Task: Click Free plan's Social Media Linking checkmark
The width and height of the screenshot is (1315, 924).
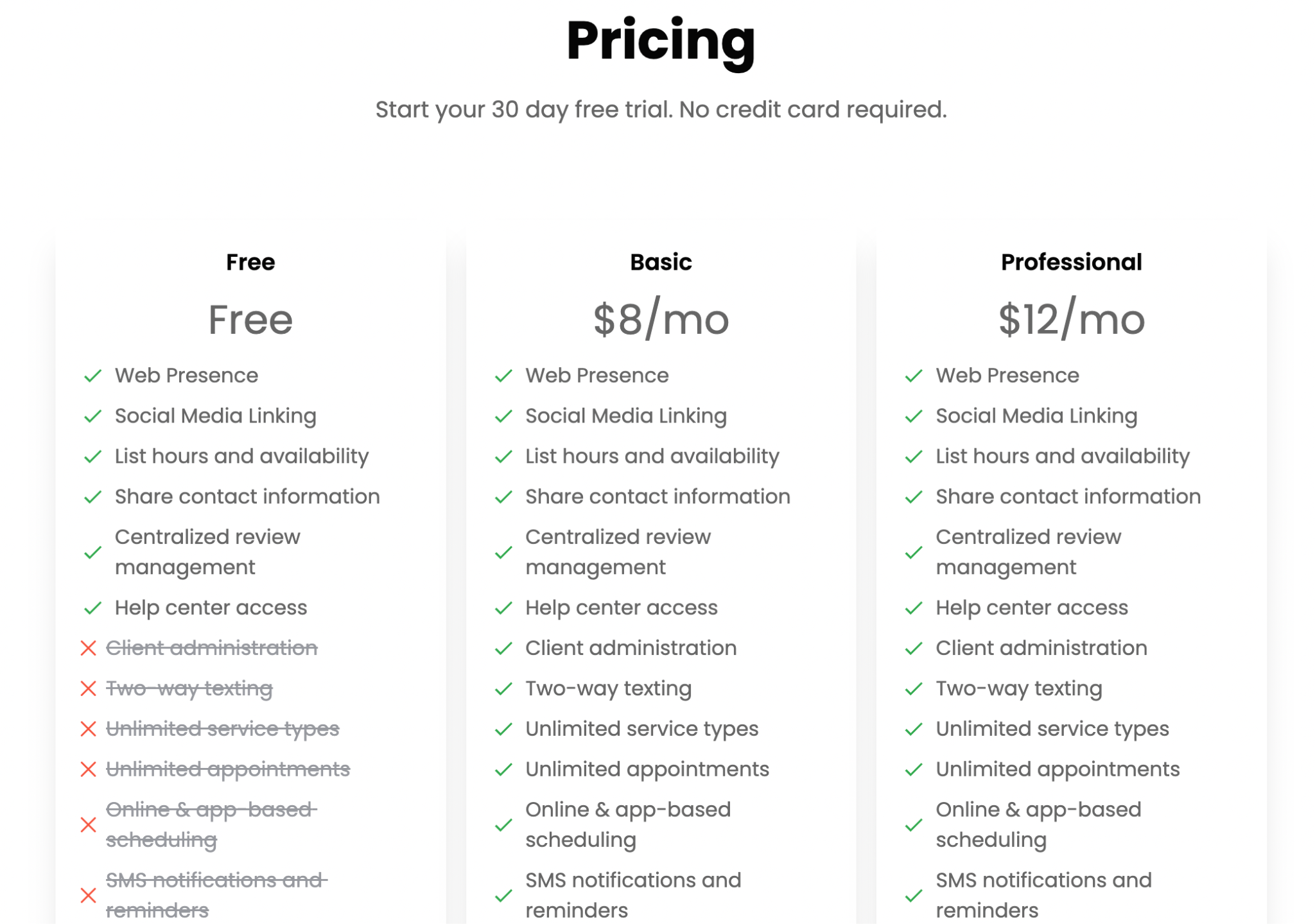Action: [93, 417]
